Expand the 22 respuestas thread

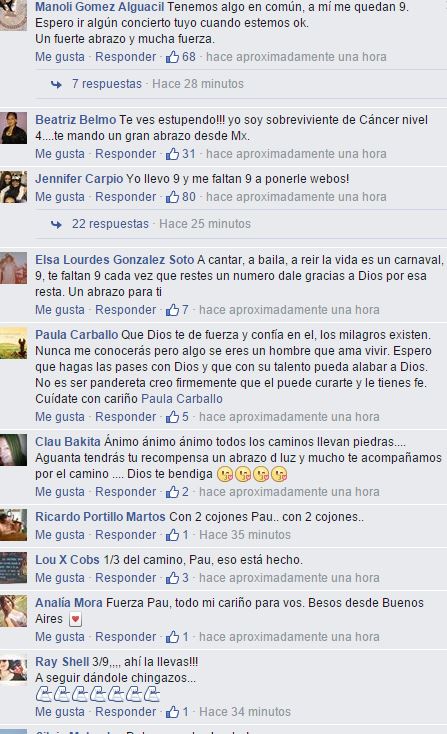110,224
